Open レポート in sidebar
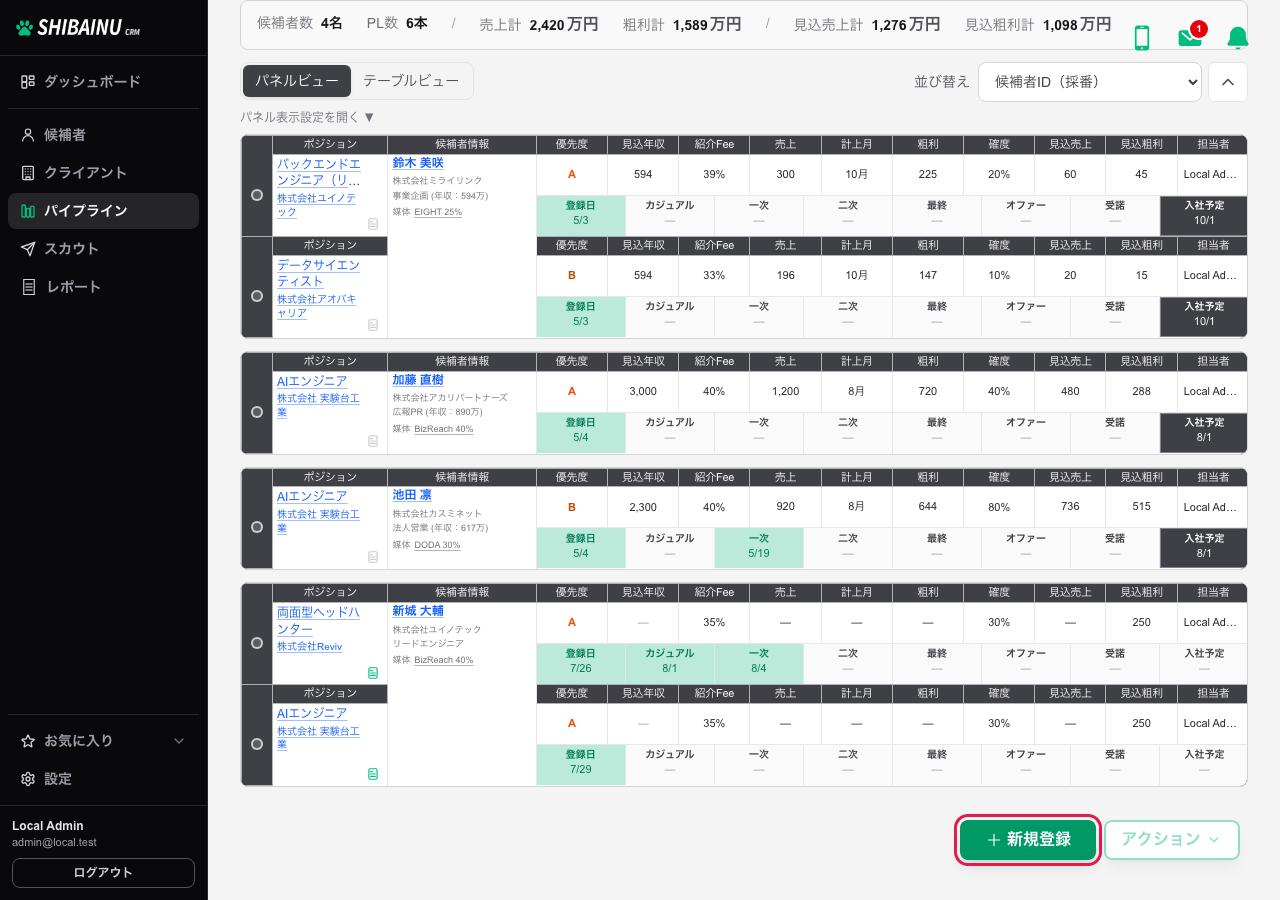1280x900 pixels. point(104,287)
